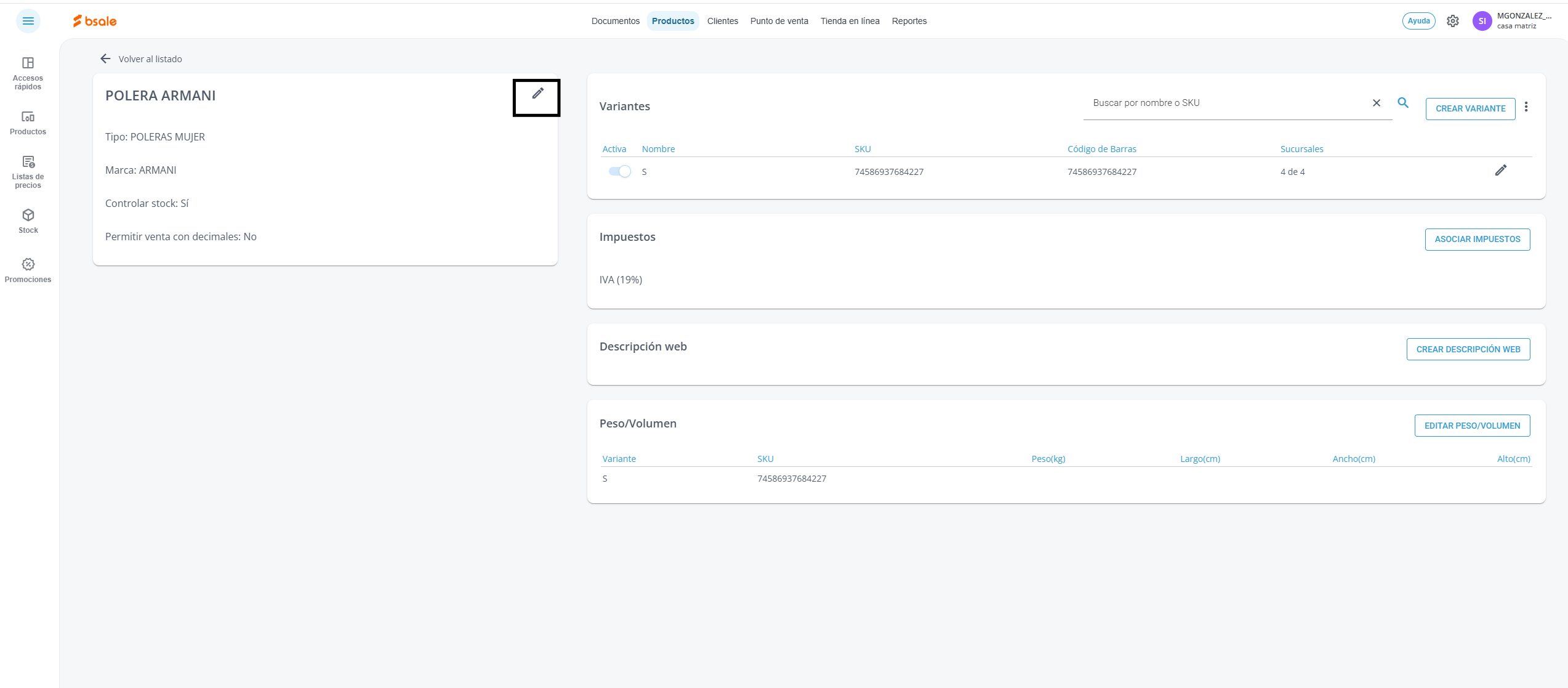Click CREAR VARIANTE button
The height and width of the screenshot is (688, 1568).
[x=1470, y=108]
